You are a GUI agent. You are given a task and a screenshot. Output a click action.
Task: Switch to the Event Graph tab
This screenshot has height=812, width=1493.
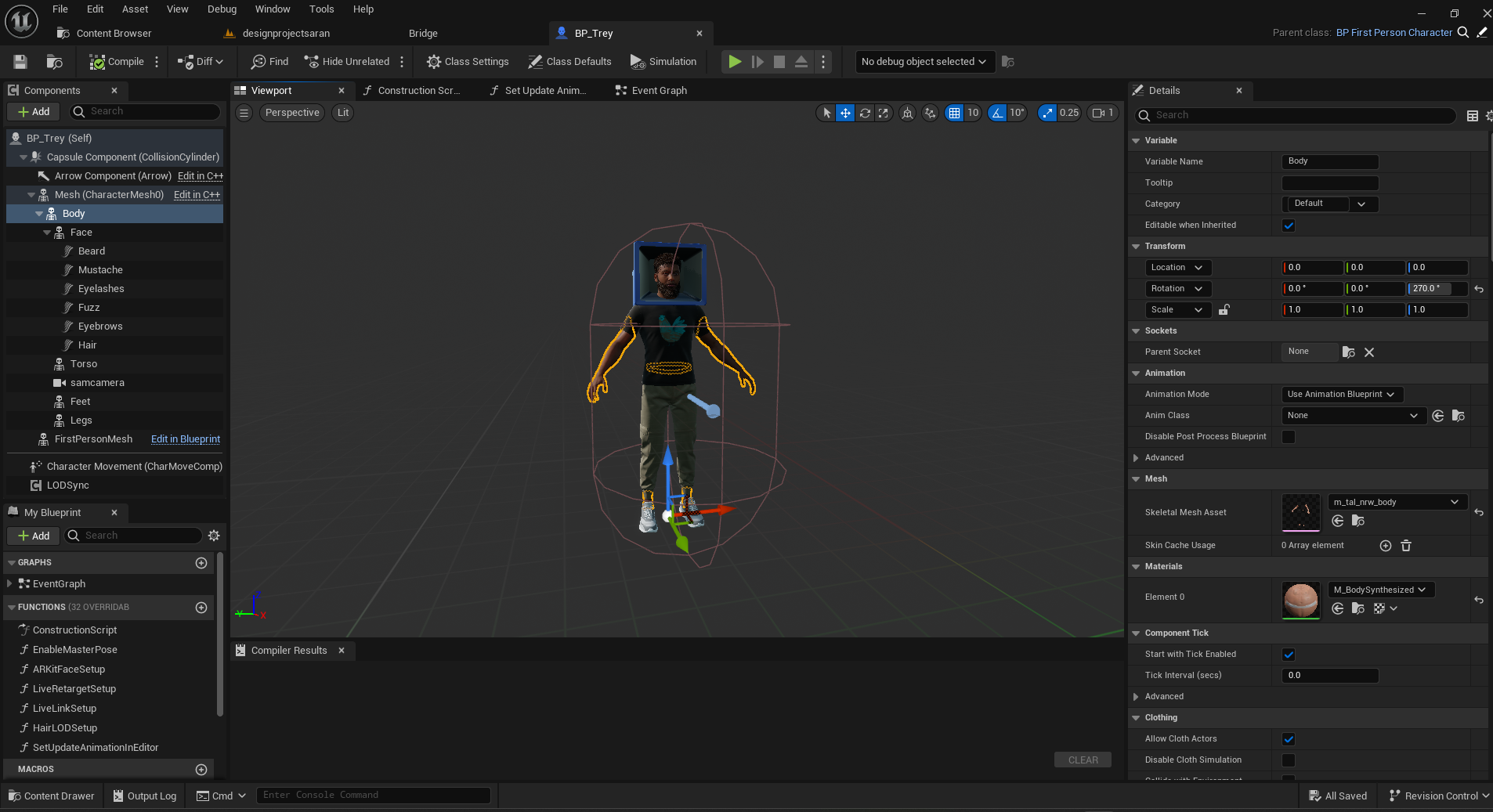(x=659, y=91)
